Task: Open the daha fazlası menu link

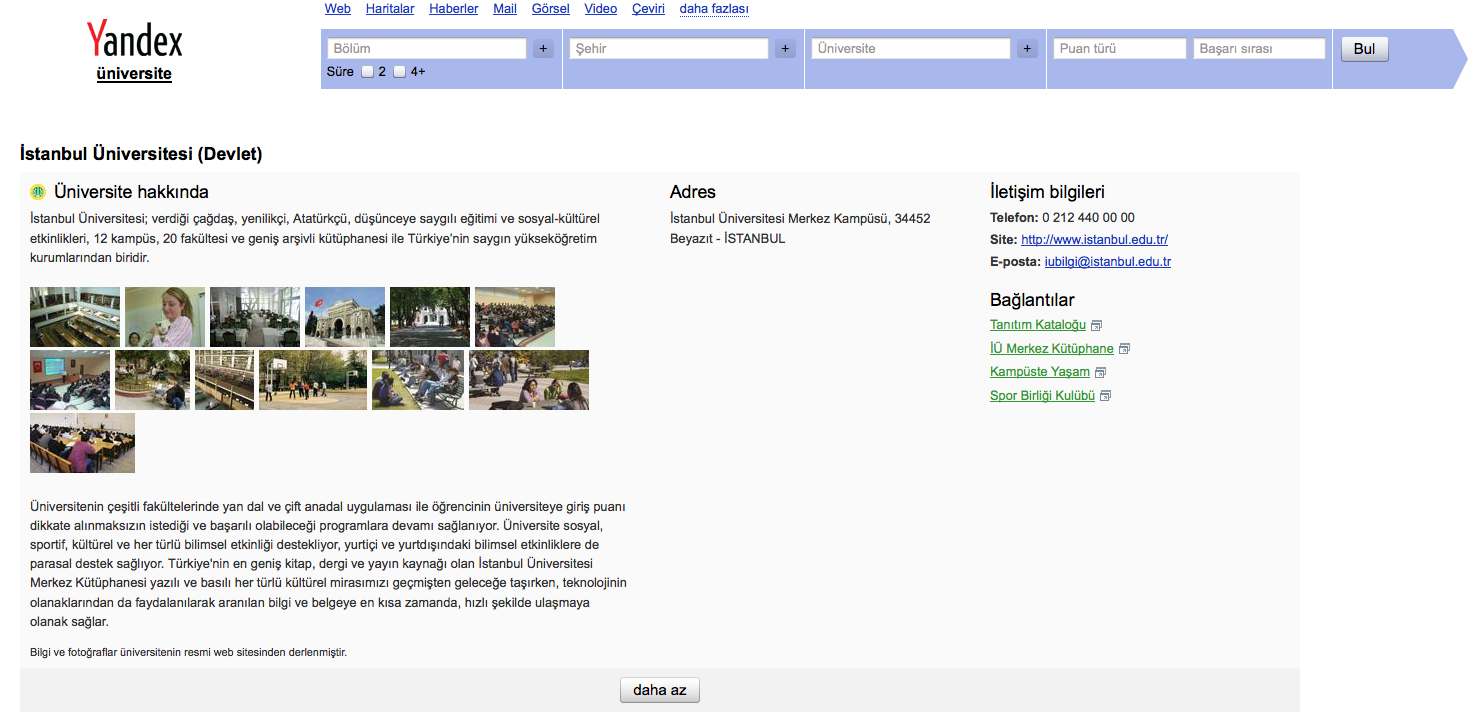Action: click(x=714, y=9)
